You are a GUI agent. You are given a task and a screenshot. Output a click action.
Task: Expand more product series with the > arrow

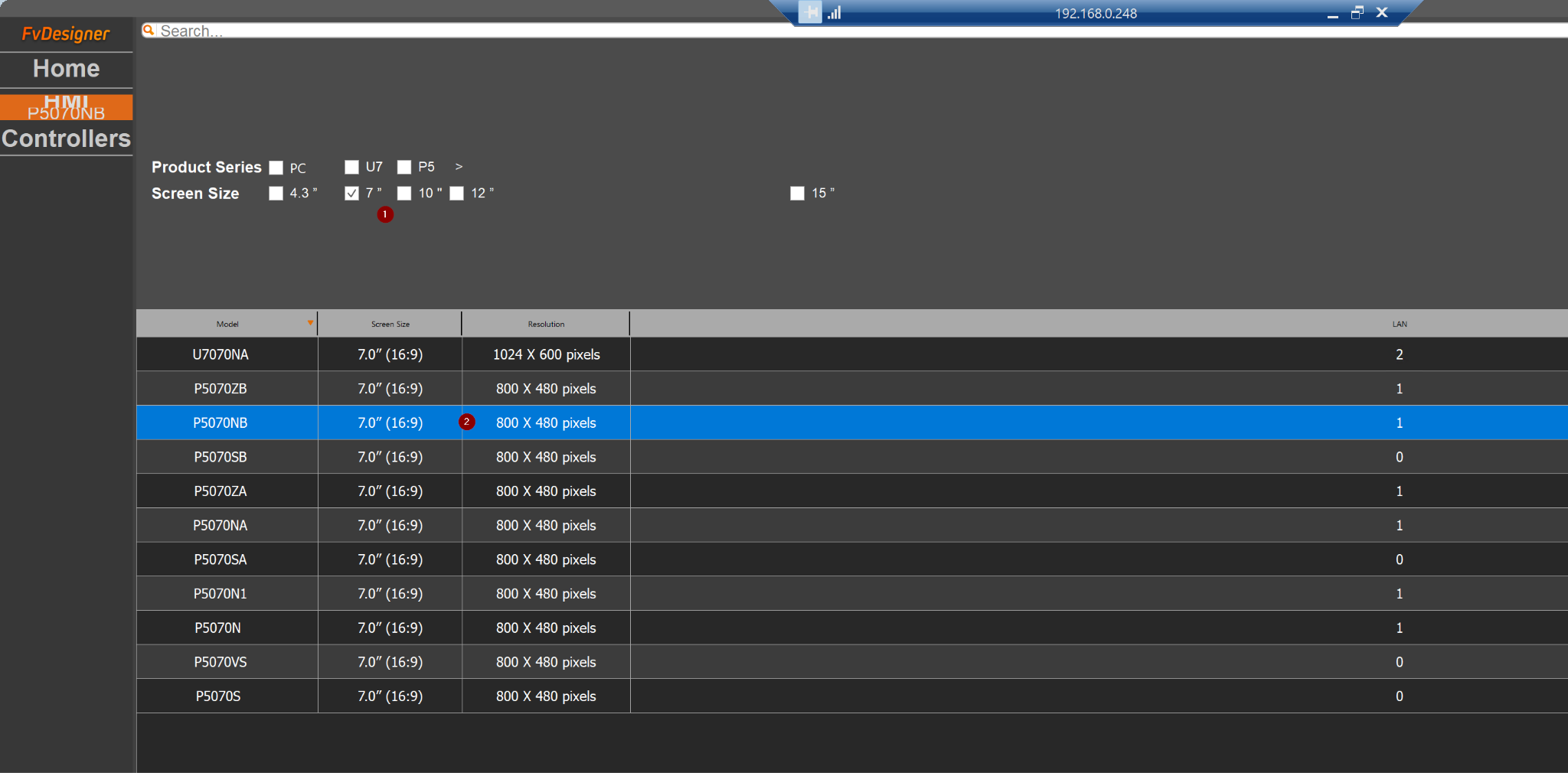coord(459,167)
